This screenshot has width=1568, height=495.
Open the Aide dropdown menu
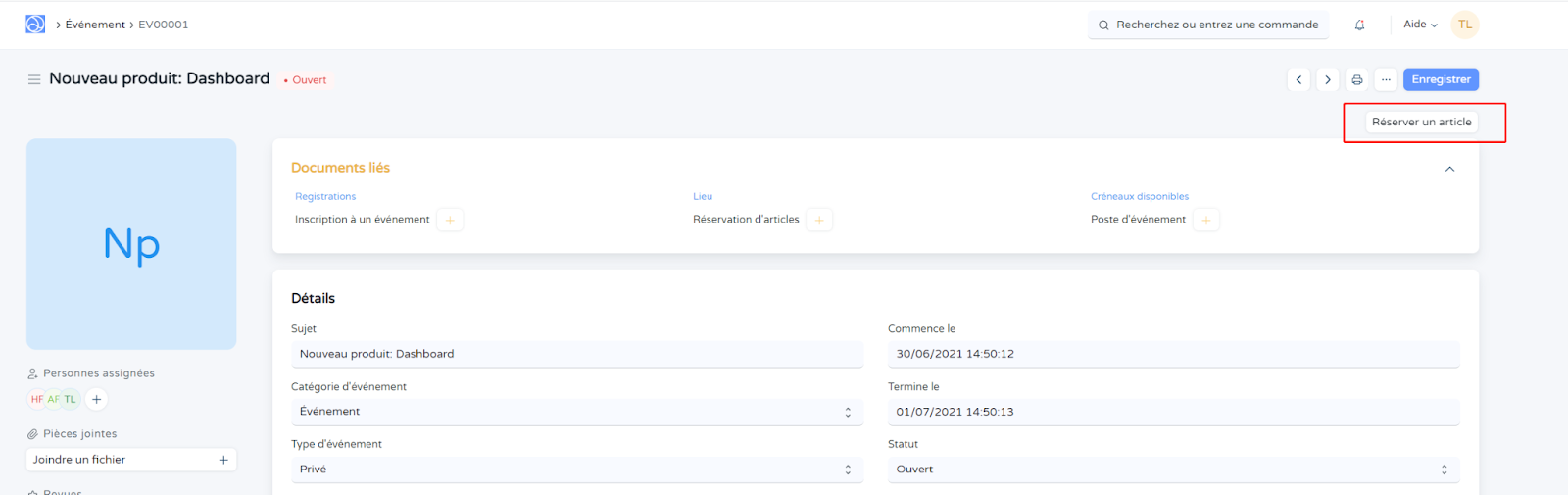pos(1420,25)
